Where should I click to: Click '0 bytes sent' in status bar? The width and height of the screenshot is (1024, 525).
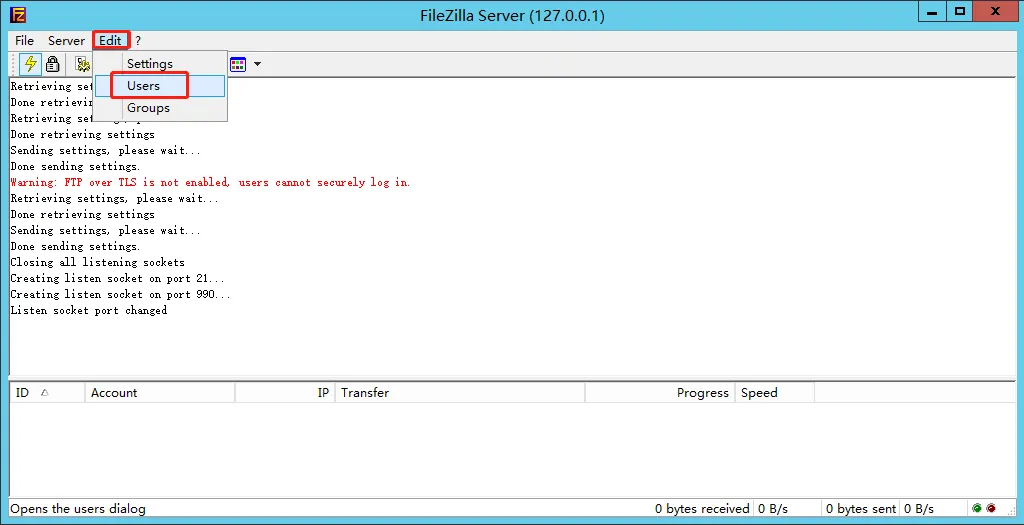(861, 509)
